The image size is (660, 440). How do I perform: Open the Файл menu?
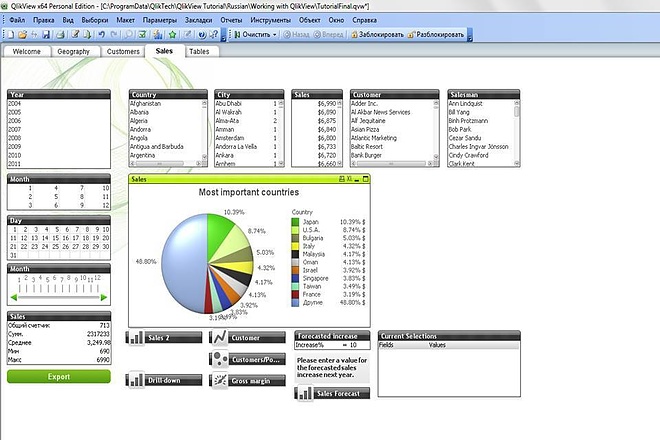(17, 20)
